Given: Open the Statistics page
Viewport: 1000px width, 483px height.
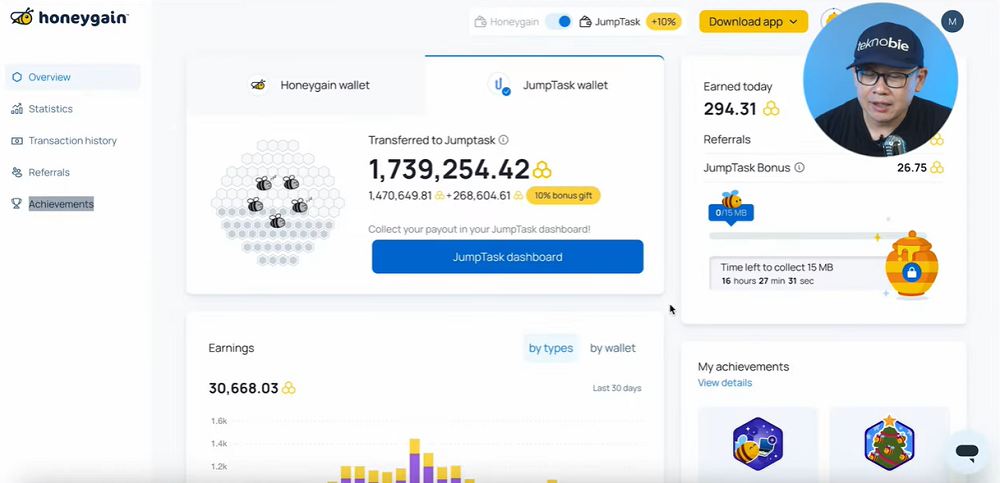Looking at the screenshot, I should click(50, 109).
